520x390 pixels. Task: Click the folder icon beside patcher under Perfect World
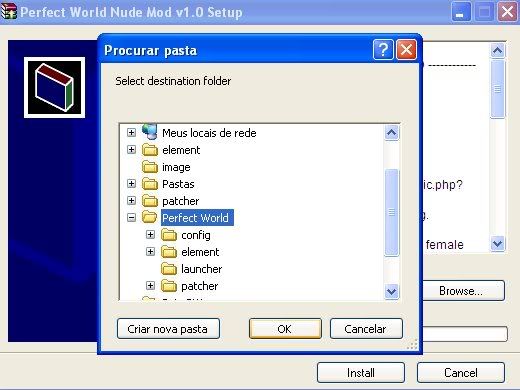169,286
